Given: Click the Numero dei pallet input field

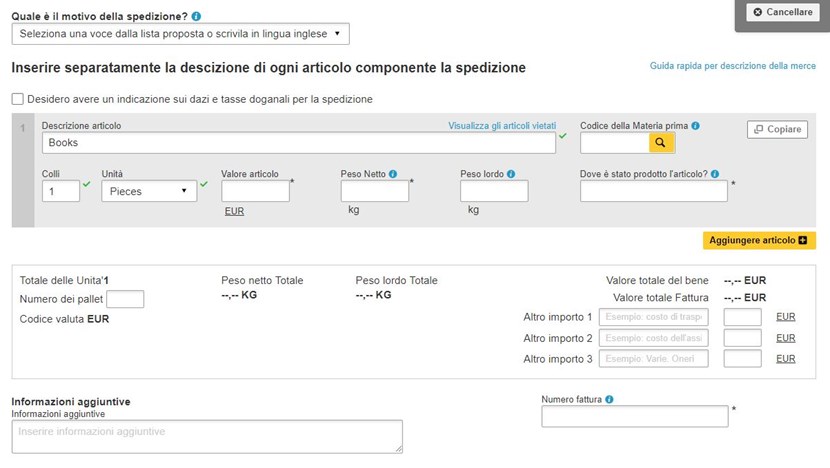Looking at the screenshot, I should point(125,299).
